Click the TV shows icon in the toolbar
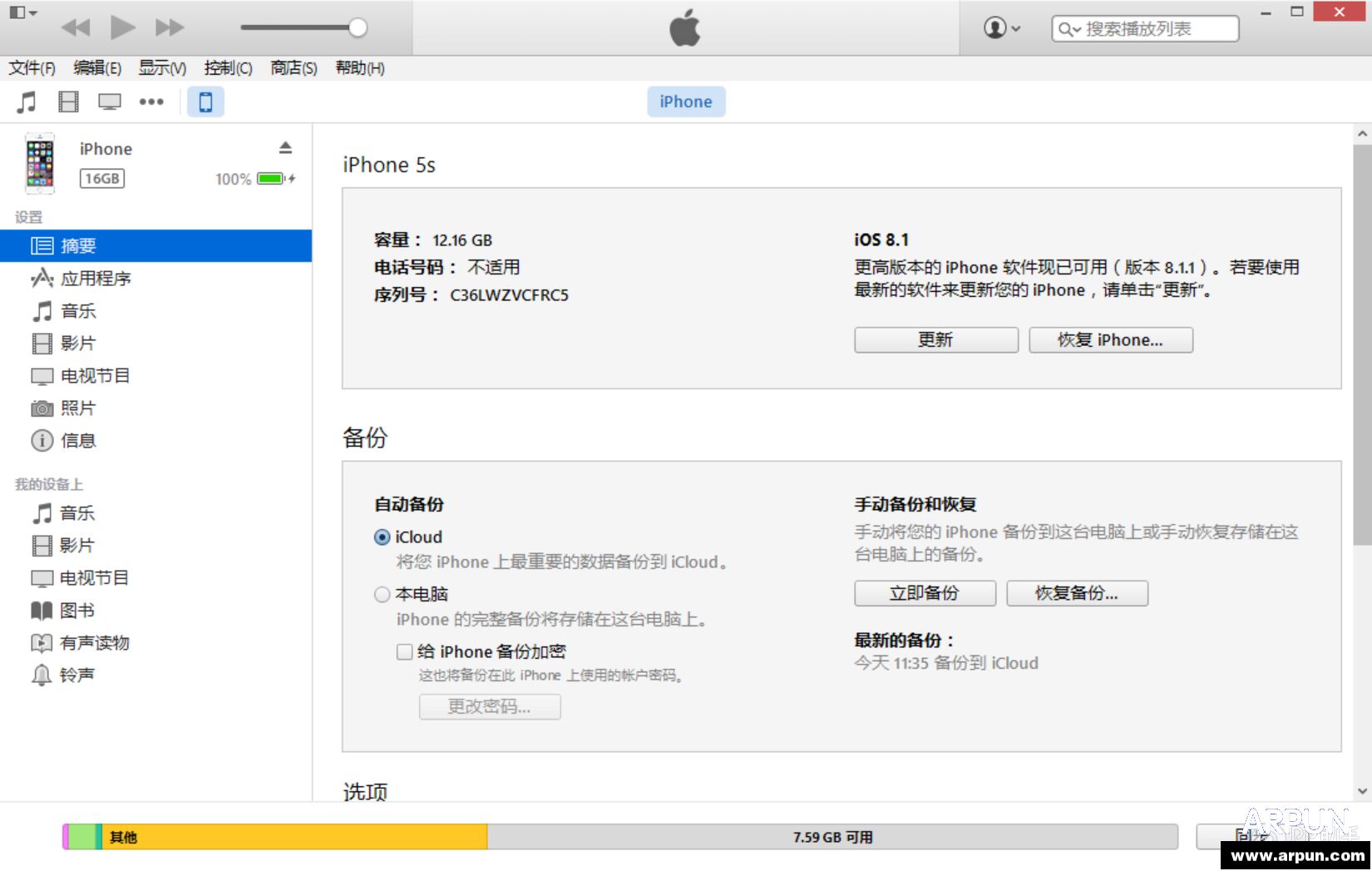The image size is (1372, 871). pos(108,101)
